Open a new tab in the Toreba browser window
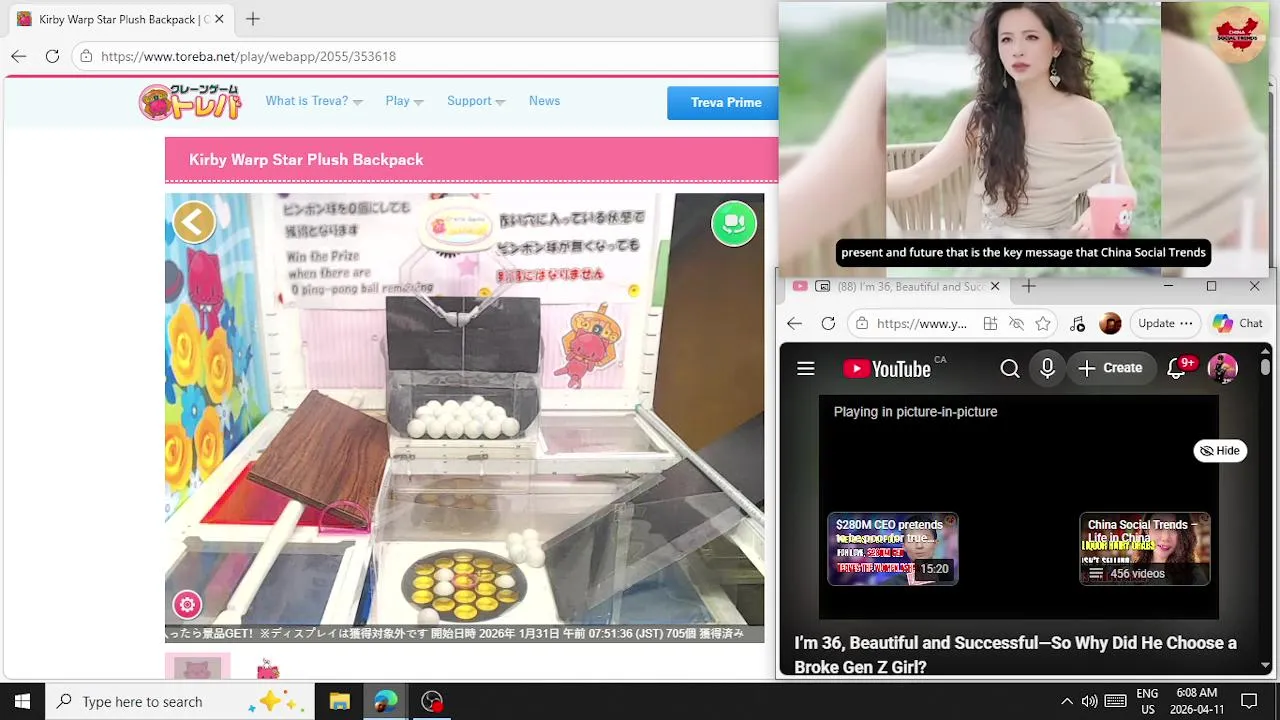 (253, 19)
